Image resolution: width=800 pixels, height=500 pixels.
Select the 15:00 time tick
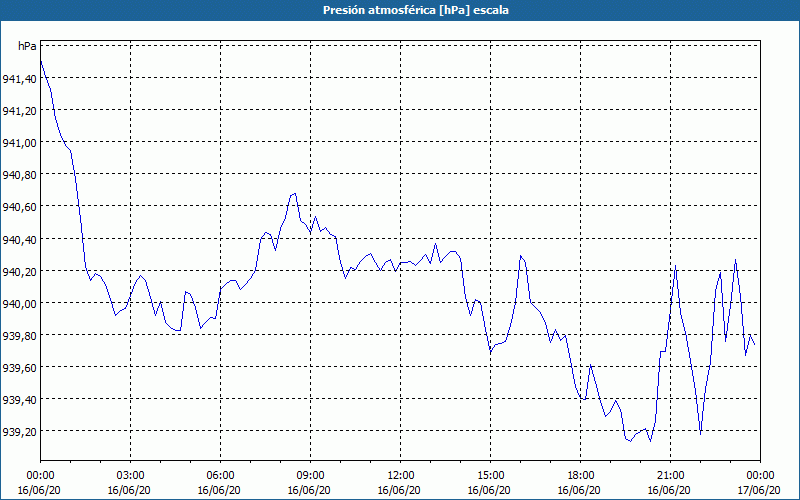[x=491, y=476]
